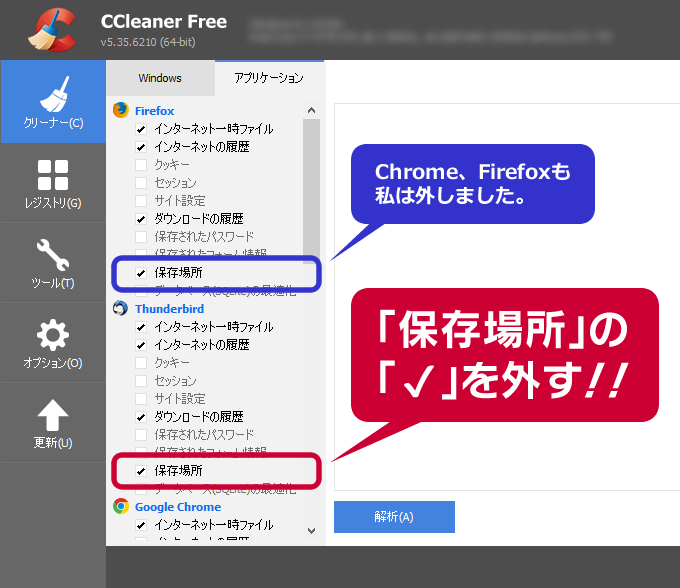Image resolution: width=680 pixels, height=588 pixels.
Task: Enable Thunderbird 保存されたパスワード checkbox
Action: click(141, 435)
